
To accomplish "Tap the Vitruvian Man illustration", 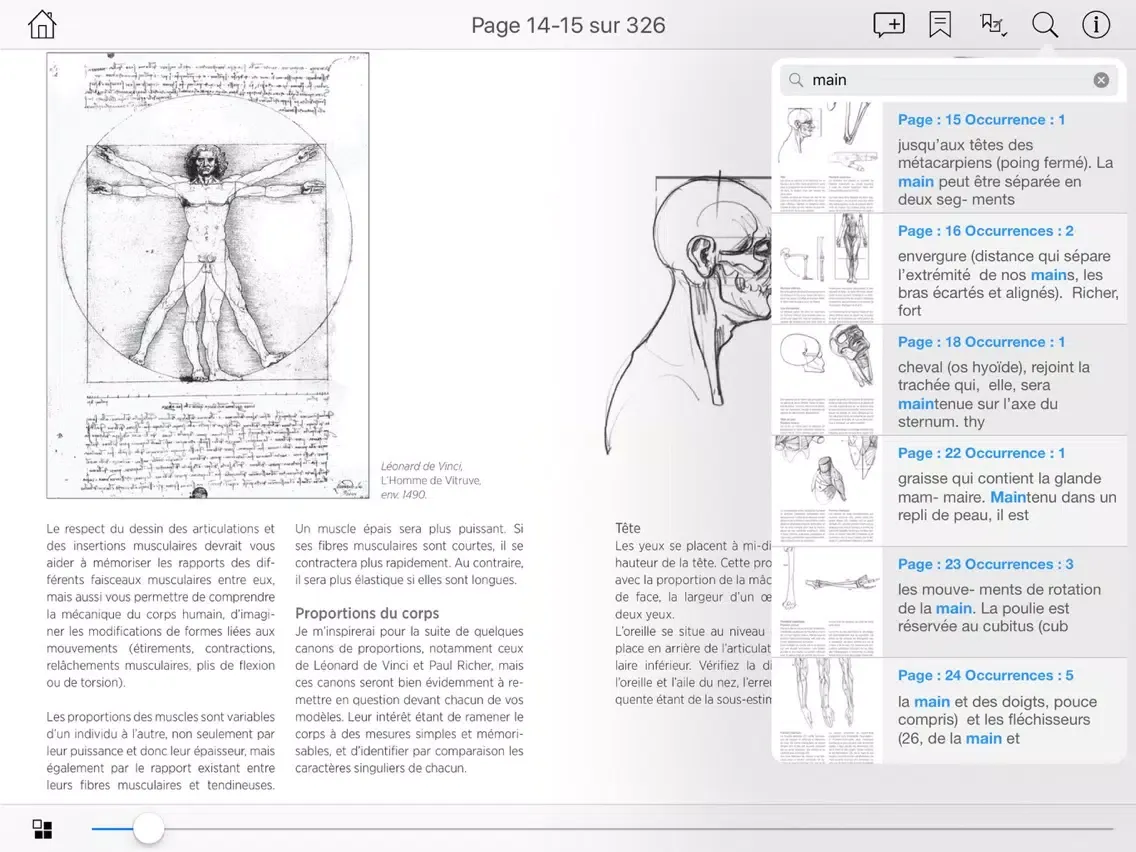I will (x=208, y=275).
